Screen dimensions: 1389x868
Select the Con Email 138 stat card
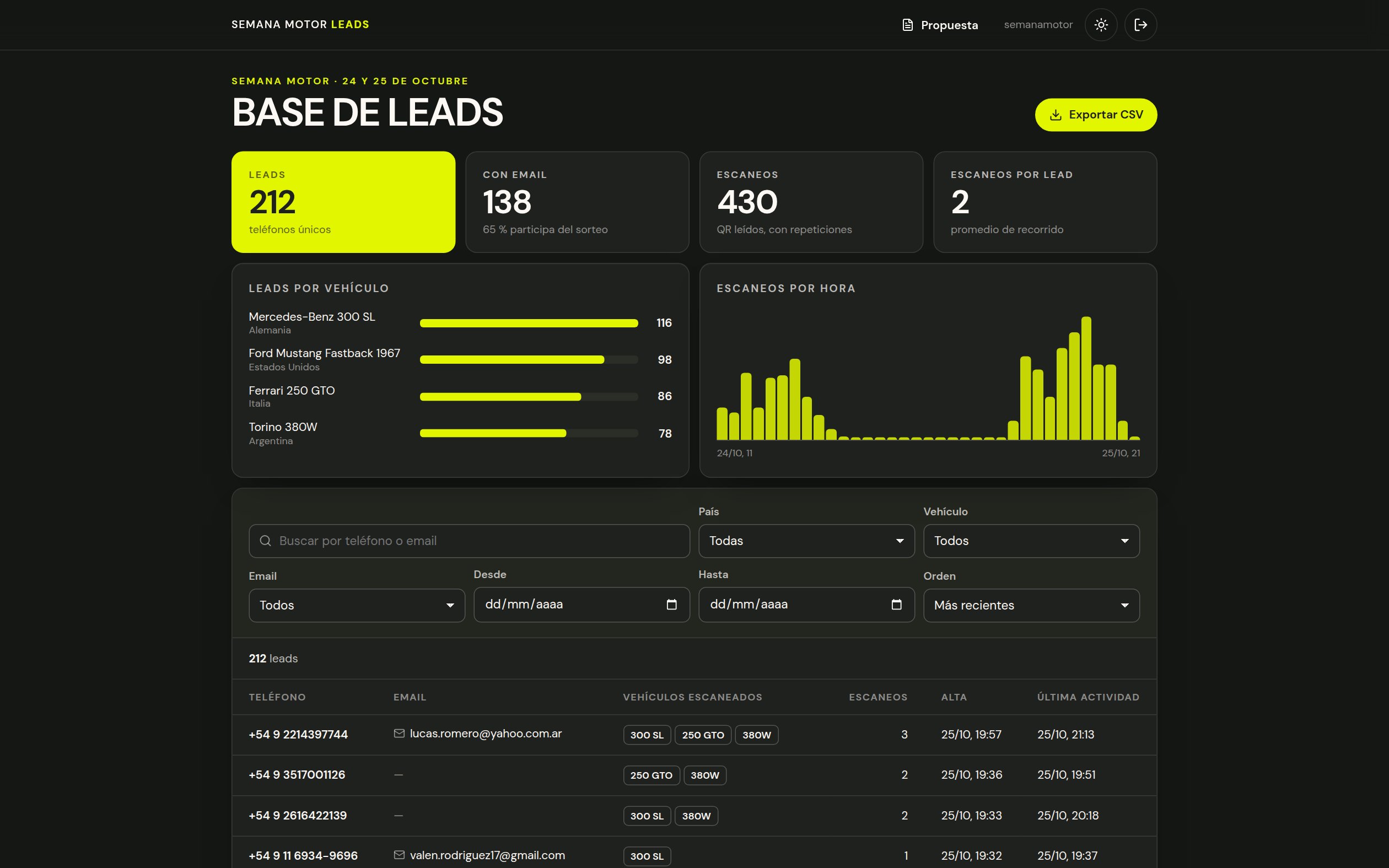coord(577,202)
